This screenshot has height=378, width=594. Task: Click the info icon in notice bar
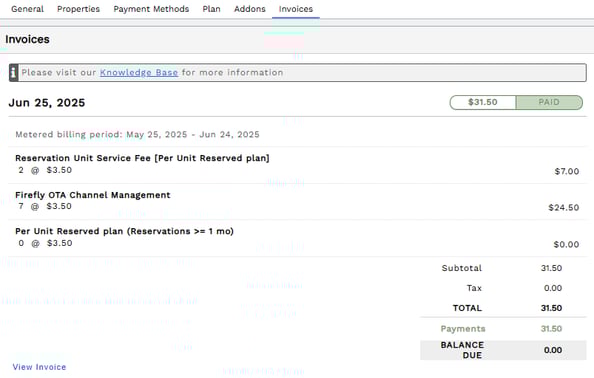coord(14,72)
